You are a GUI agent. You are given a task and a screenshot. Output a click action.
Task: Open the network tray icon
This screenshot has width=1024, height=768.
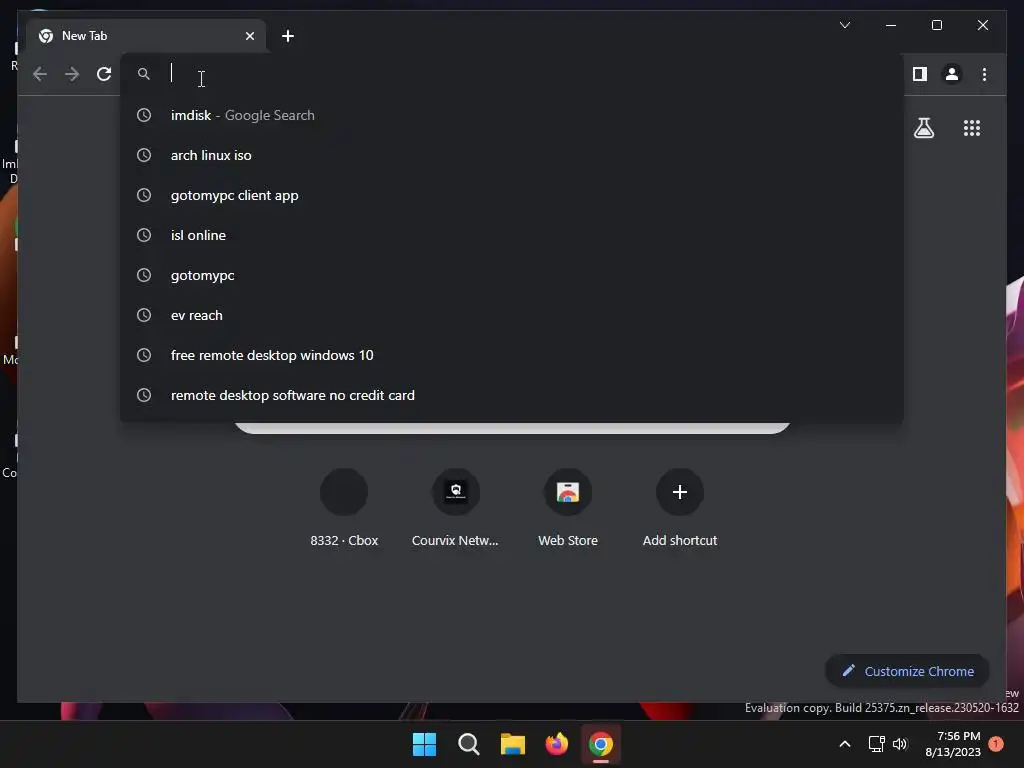[x=876, y=744]
